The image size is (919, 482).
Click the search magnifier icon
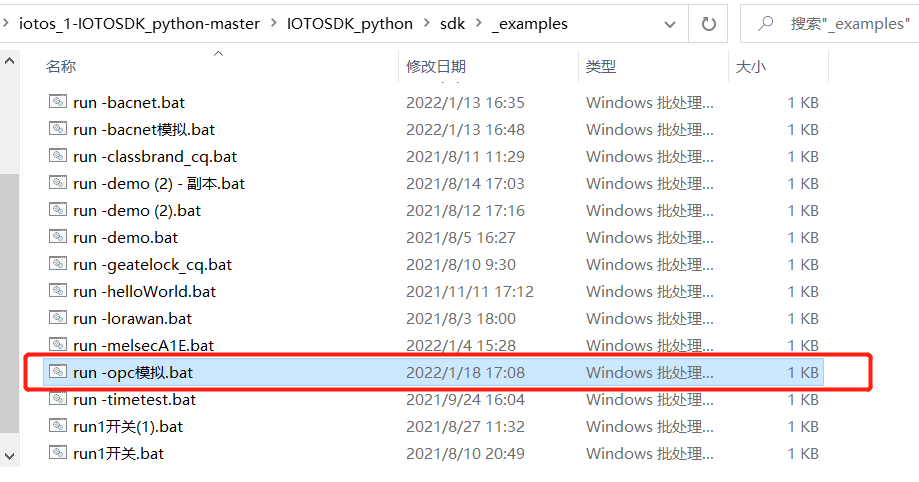pos(767,23)
